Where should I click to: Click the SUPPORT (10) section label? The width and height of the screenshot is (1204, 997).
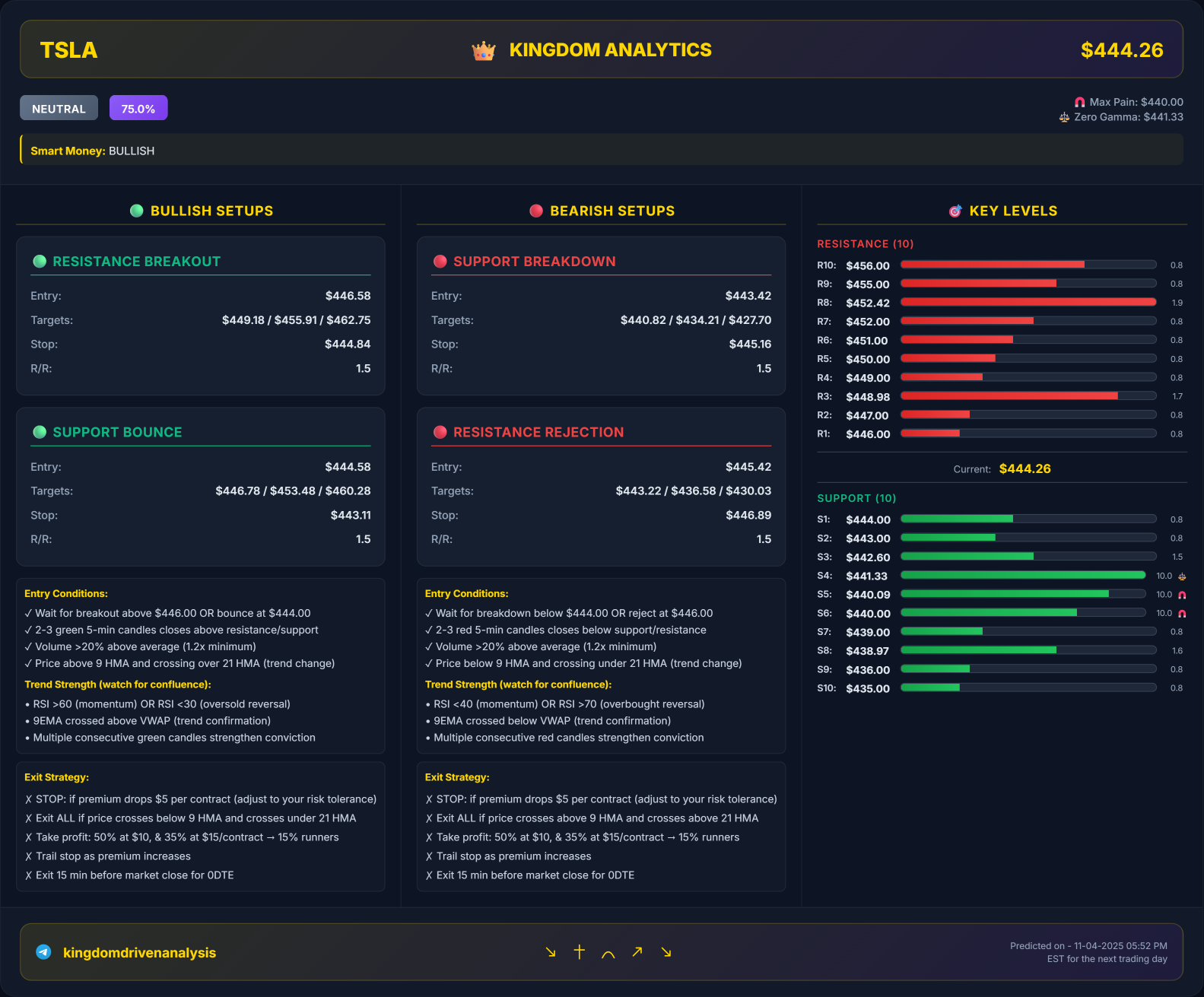[x=856, y=498]
